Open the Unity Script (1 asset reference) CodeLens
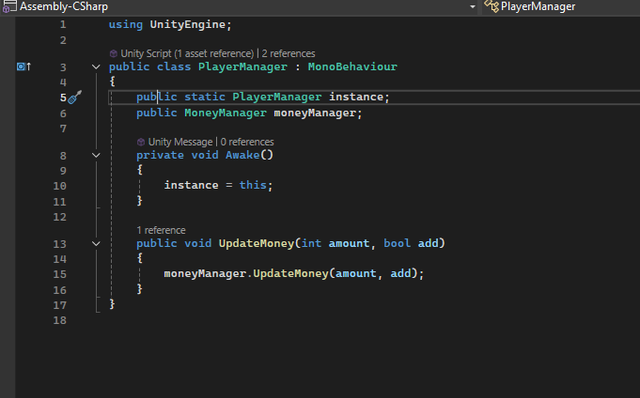640x398 pixels. tap(187, 53)
